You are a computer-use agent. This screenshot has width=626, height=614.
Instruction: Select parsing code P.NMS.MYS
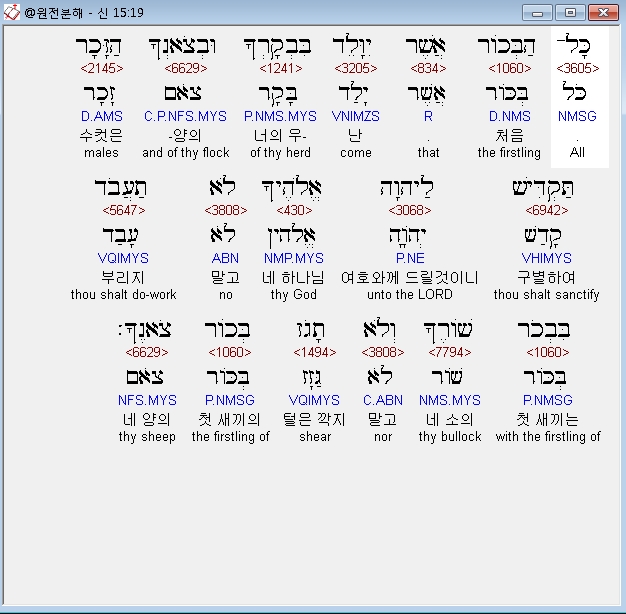[x=280, y=116]
